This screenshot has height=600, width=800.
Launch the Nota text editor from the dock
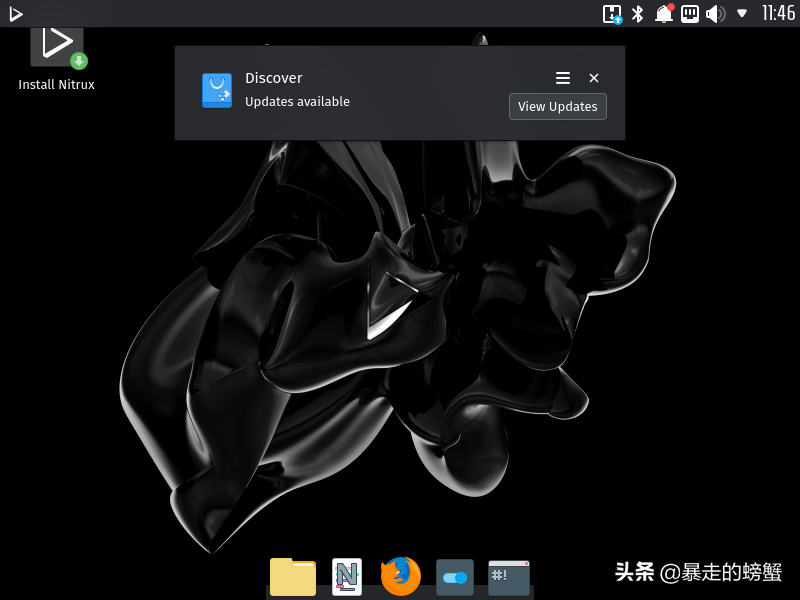coord(345,576)
